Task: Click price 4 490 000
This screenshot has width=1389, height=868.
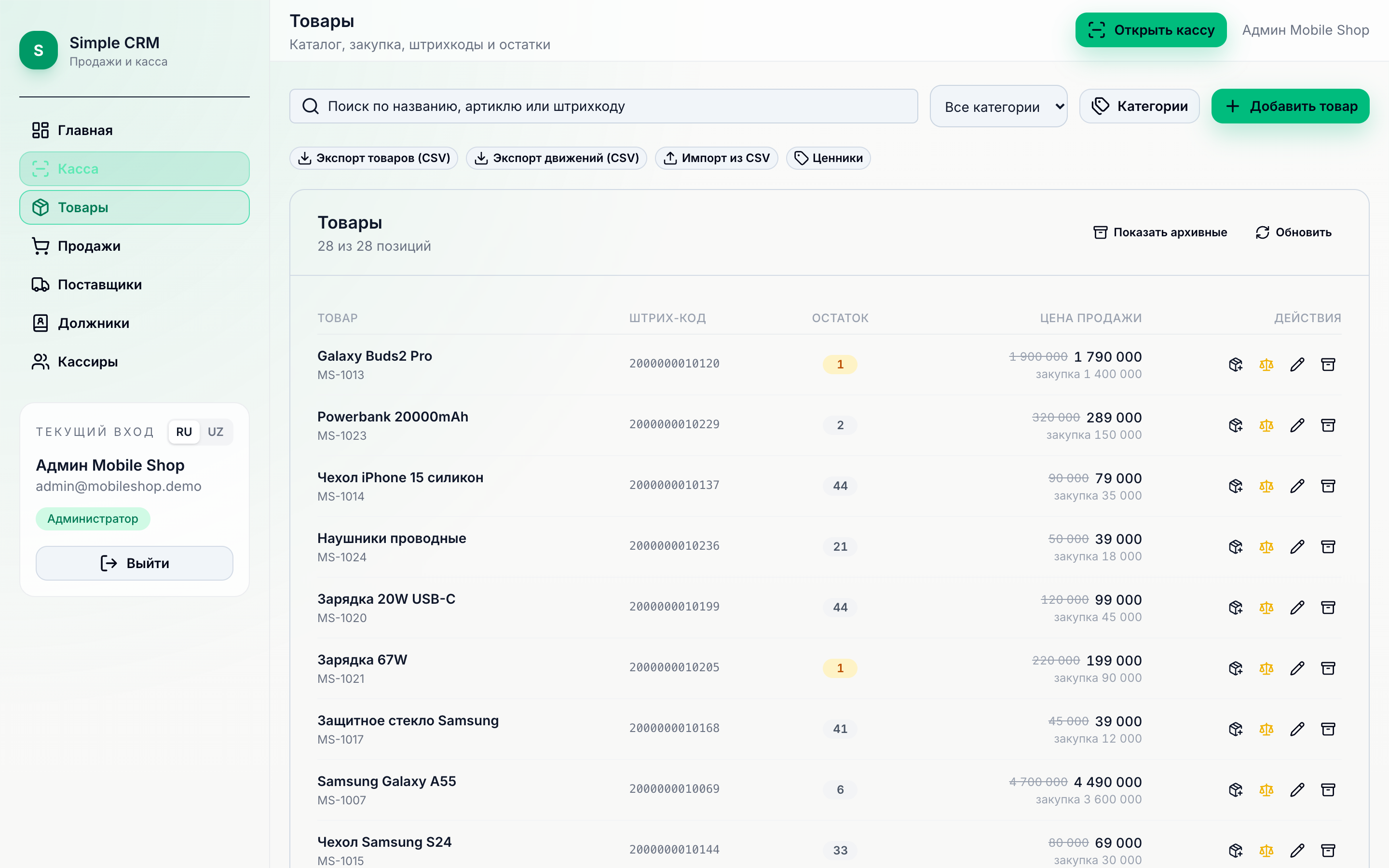Action: 1108,782
